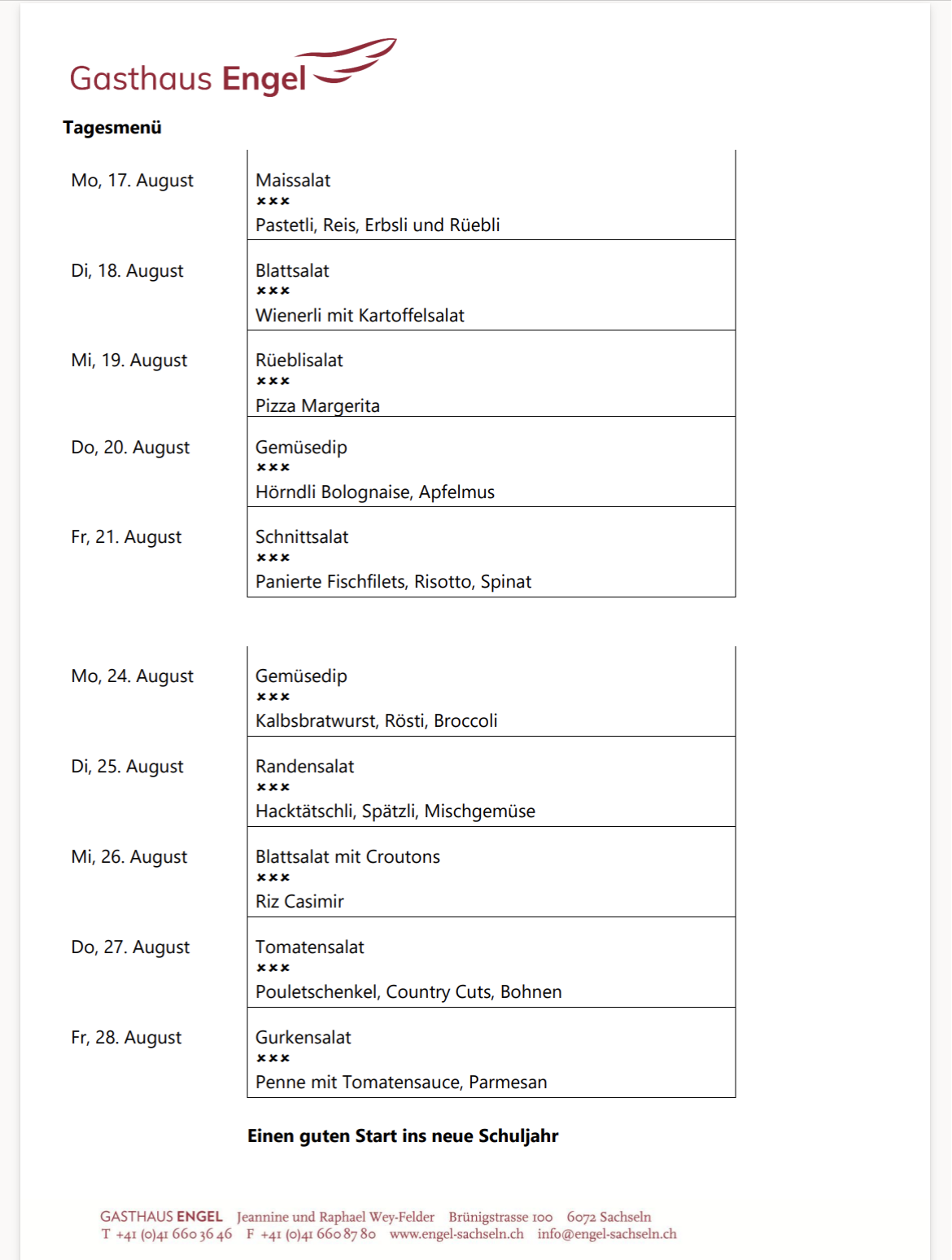Click the GASTHAUS ENGEL footer name
This screenshot has height=1260, width=952.
pos(161,1217)
